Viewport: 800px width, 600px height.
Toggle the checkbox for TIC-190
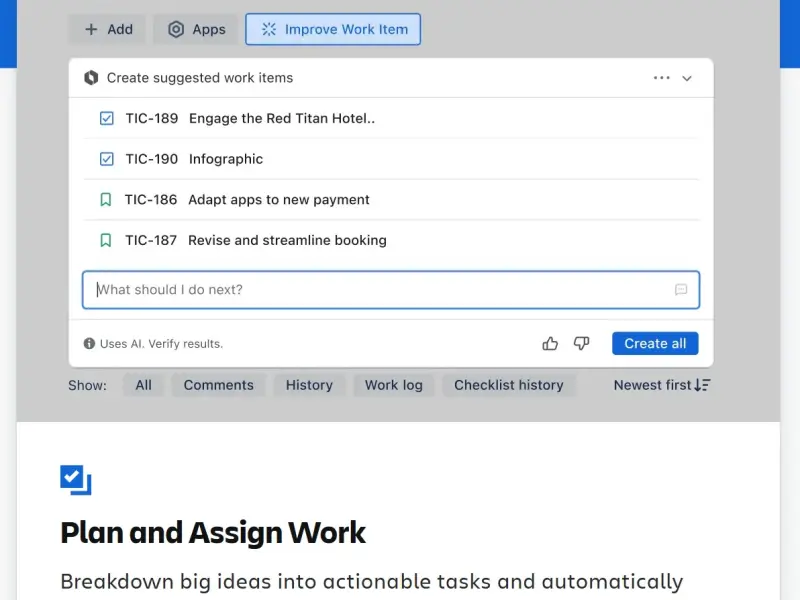tap(107, 159)
